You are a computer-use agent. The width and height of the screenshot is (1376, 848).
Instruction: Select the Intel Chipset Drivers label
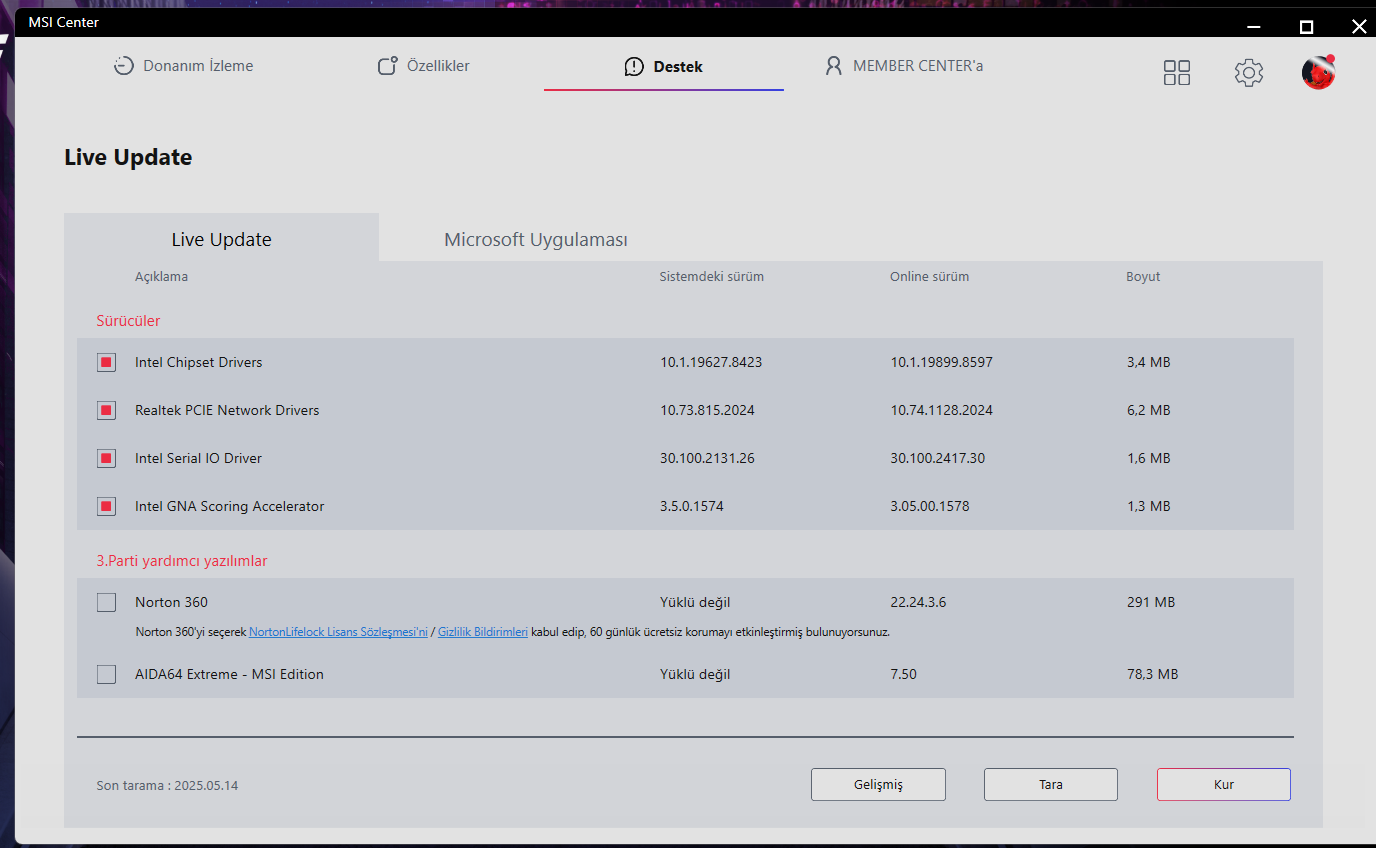click(199, 362)
